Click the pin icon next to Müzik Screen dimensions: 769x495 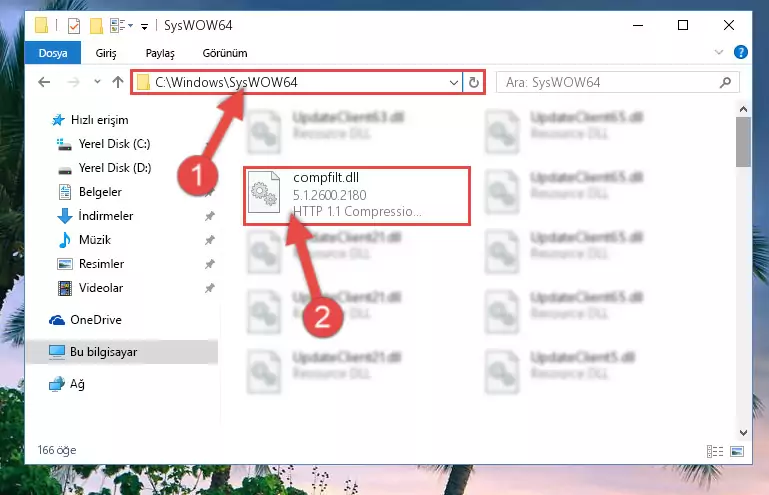point(209,240)
